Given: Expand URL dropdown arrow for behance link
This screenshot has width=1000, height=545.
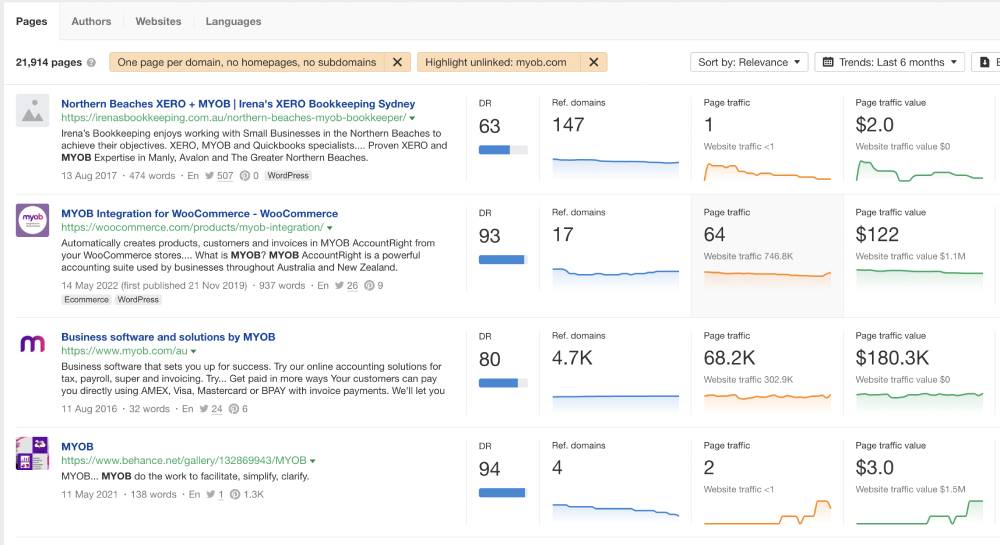Looking at the screenshot, I should [x=312, y=461].
